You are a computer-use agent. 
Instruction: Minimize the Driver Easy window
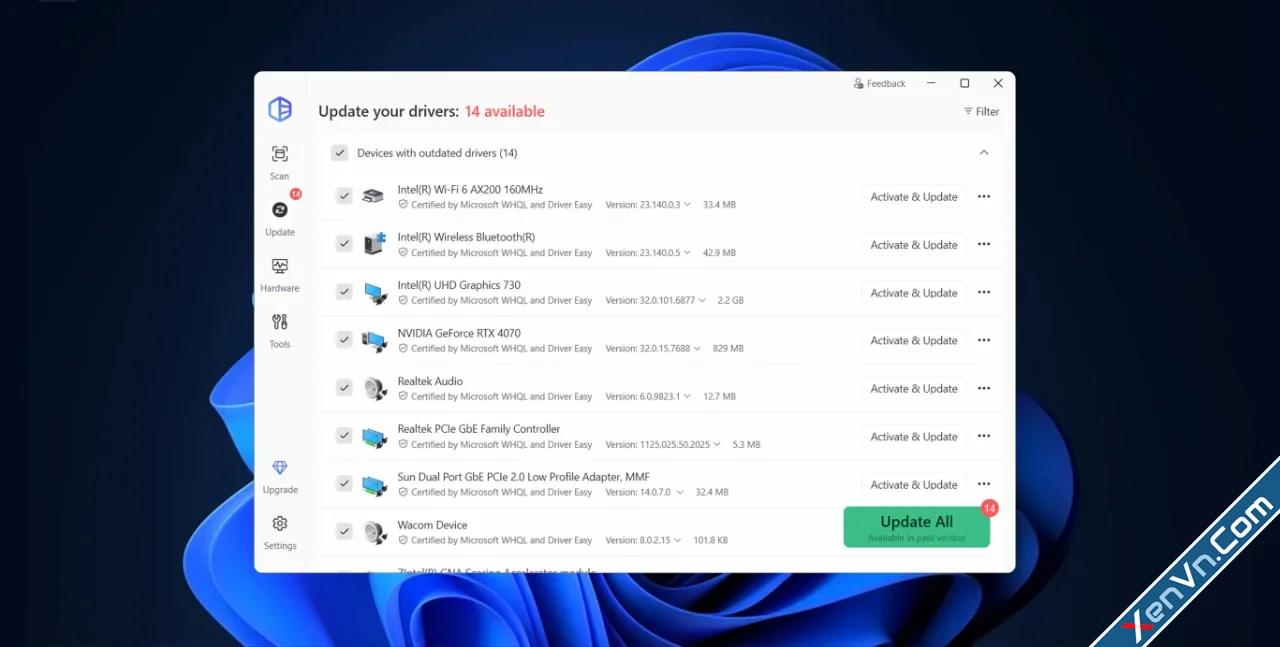click(931, 84)
